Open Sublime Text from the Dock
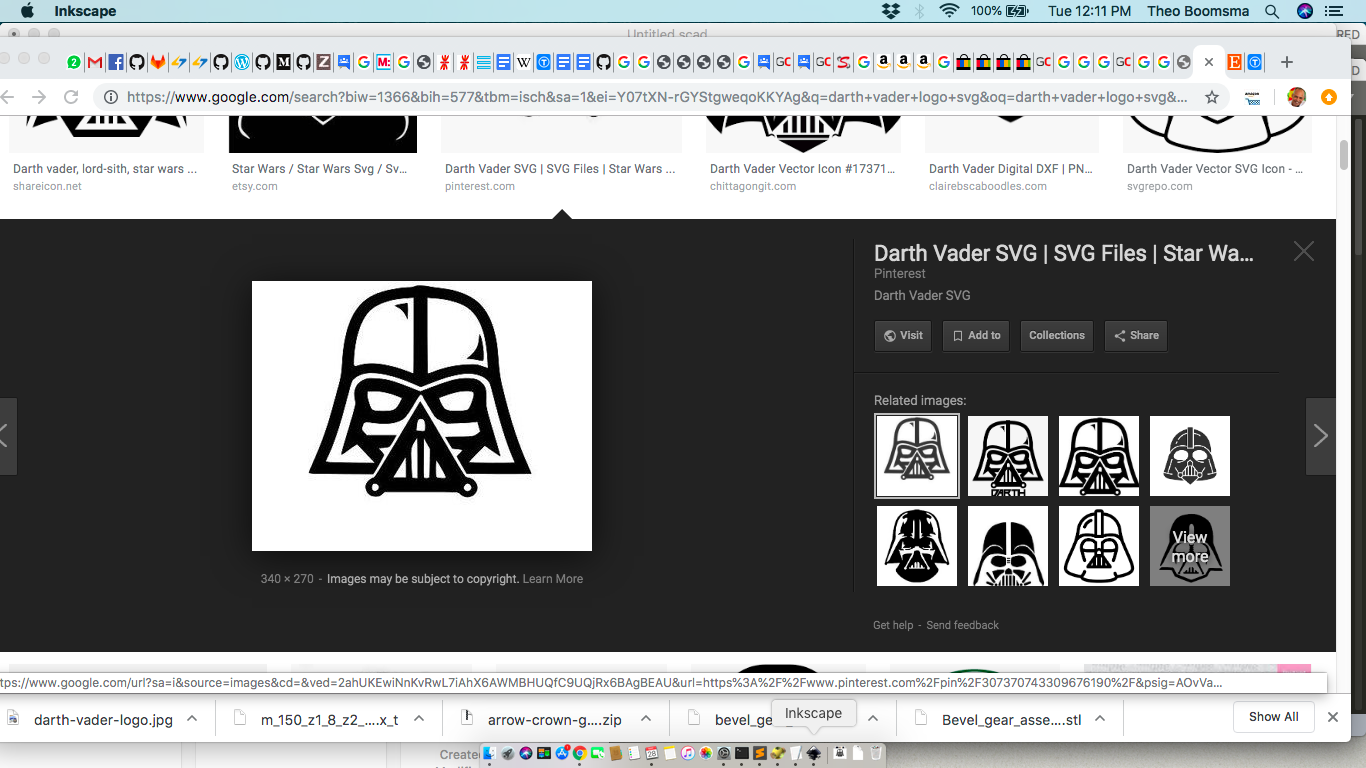This screenshot has width=1366, height=768. (759, 753)
